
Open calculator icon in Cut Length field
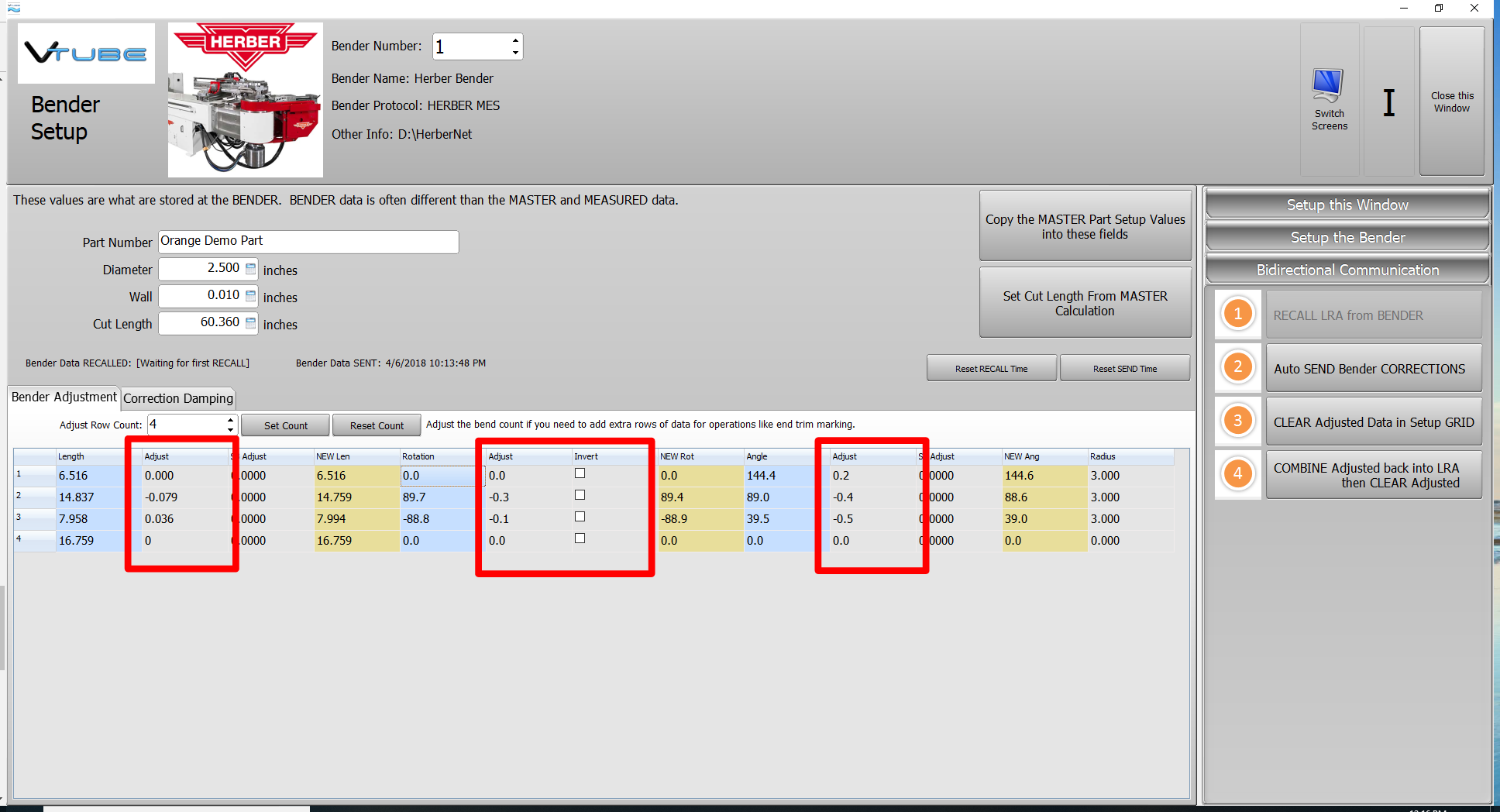tap(250, 323)
